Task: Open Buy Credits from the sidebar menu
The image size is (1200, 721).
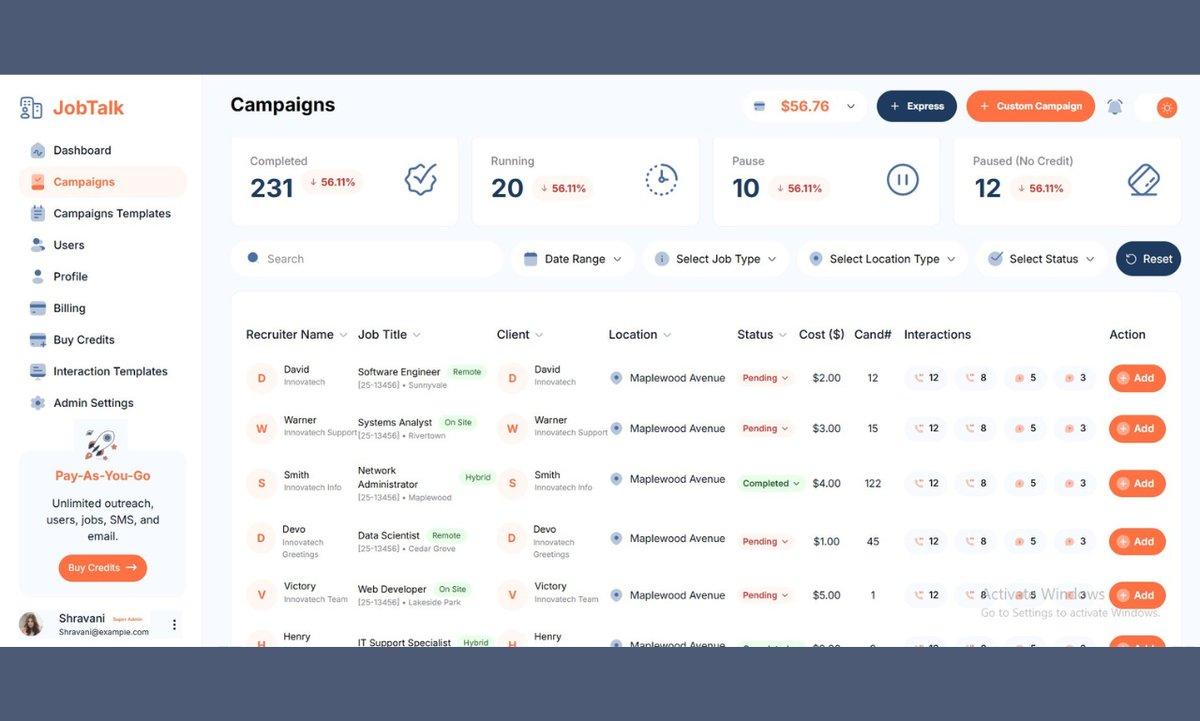Action: 84,340
